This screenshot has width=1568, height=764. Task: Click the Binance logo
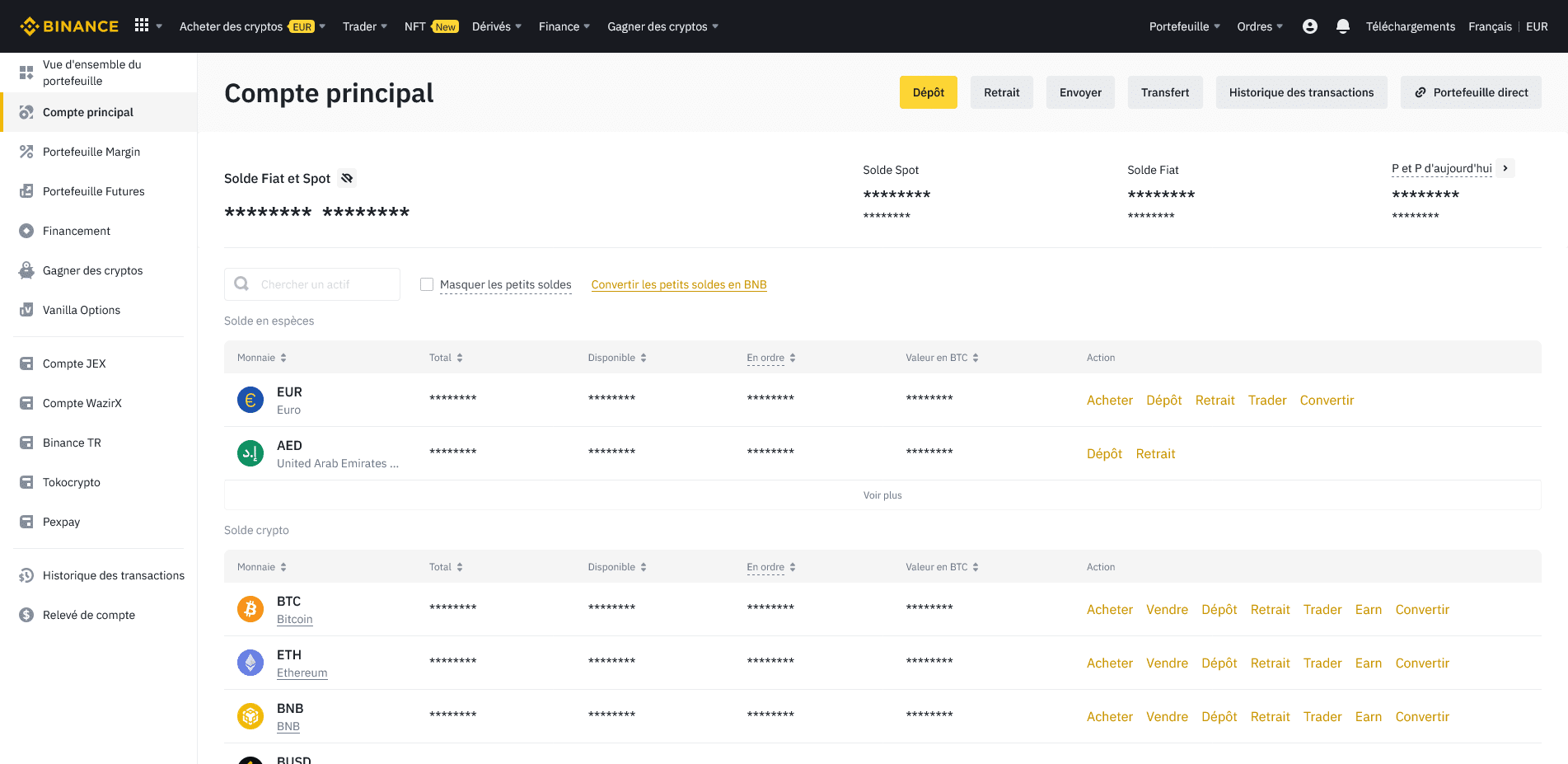coord(69,26)
